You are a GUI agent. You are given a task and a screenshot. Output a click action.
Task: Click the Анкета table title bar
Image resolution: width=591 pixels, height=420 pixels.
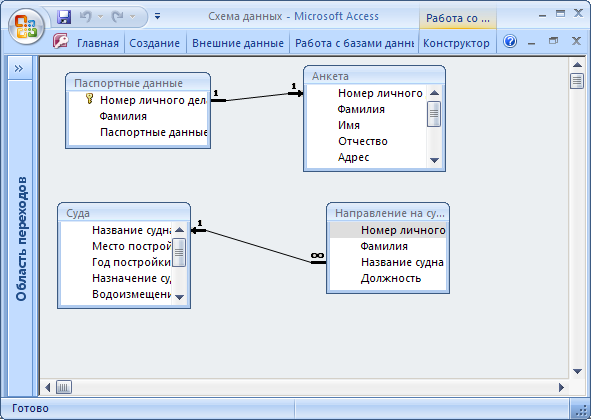coord(374,76)
